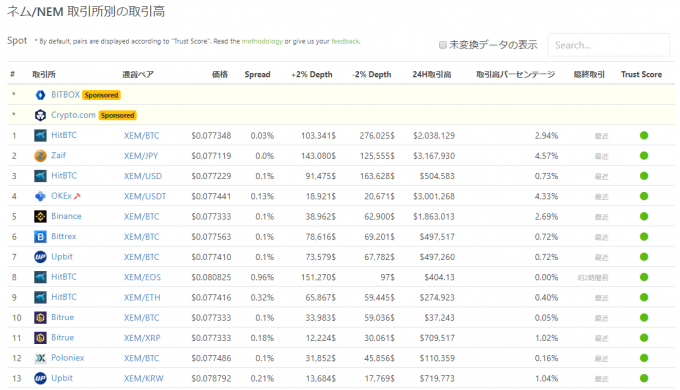Click the Sponsored badge next to BITBOX
The width and height of the screenshot is (680, 390).
coord(101,95)
